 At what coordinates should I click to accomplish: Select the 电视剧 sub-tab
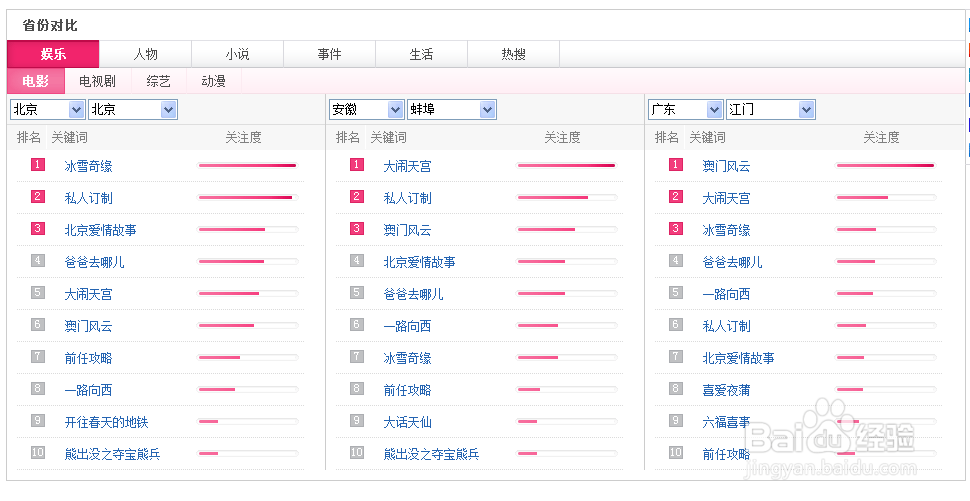(97, 81)
